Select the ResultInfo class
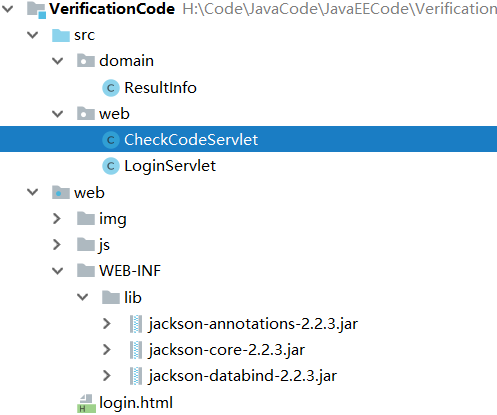497x415 pixels. click(160, 88)
